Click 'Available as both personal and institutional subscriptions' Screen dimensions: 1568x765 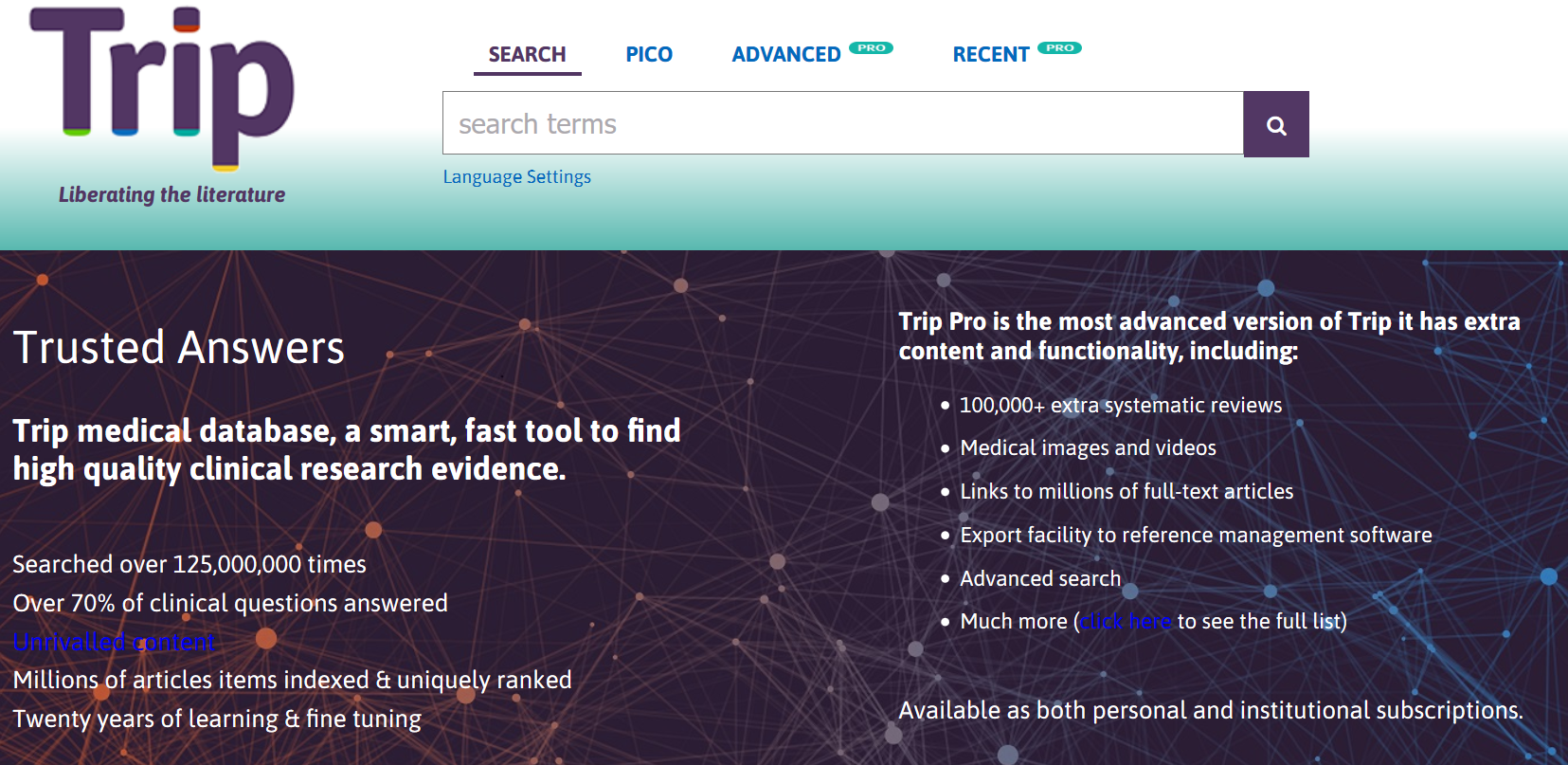click(1211, 711)
